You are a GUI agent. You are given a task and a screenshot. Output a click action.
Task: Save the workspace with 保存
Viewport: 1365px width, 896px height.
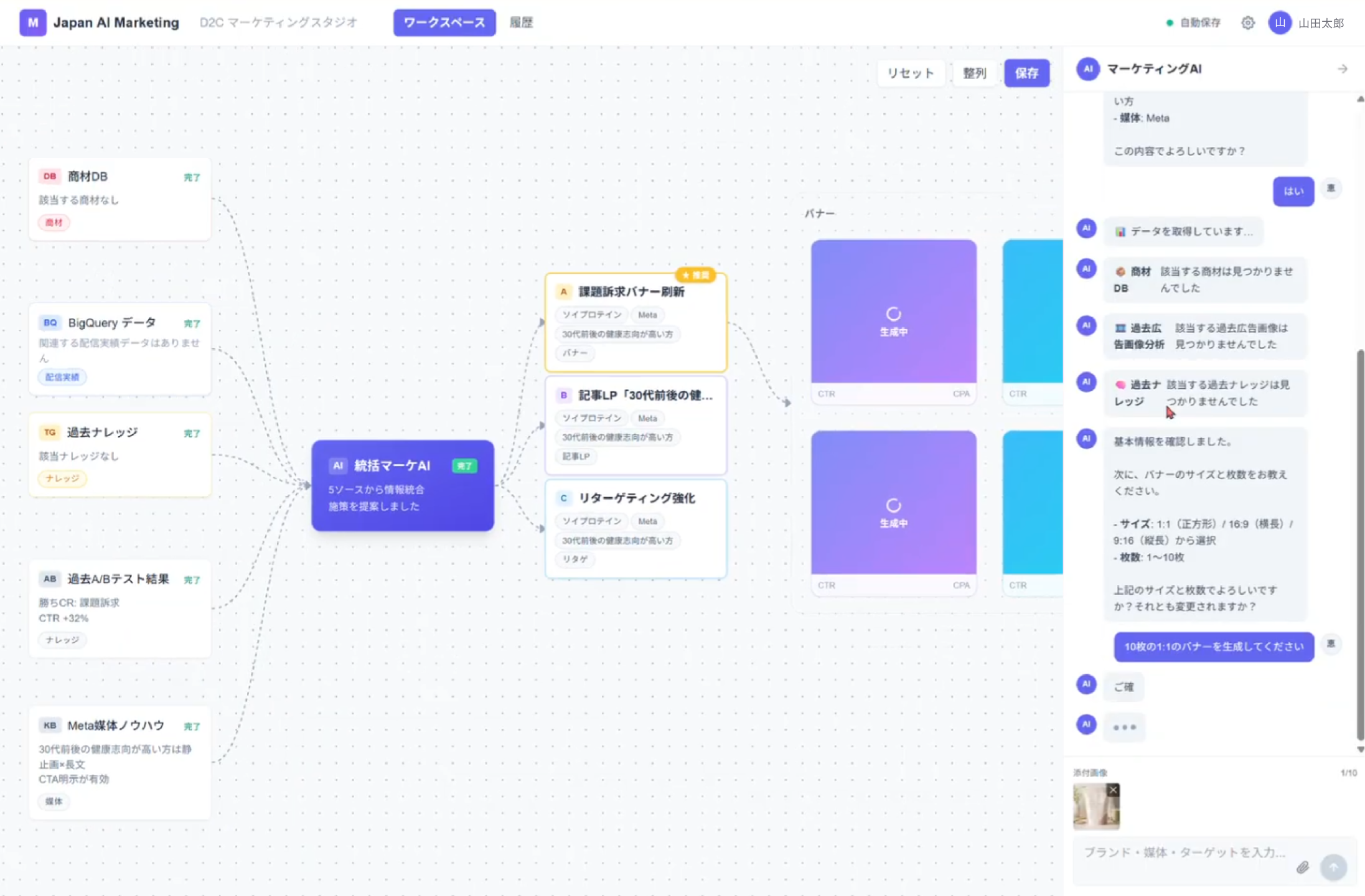[1026, 73]
